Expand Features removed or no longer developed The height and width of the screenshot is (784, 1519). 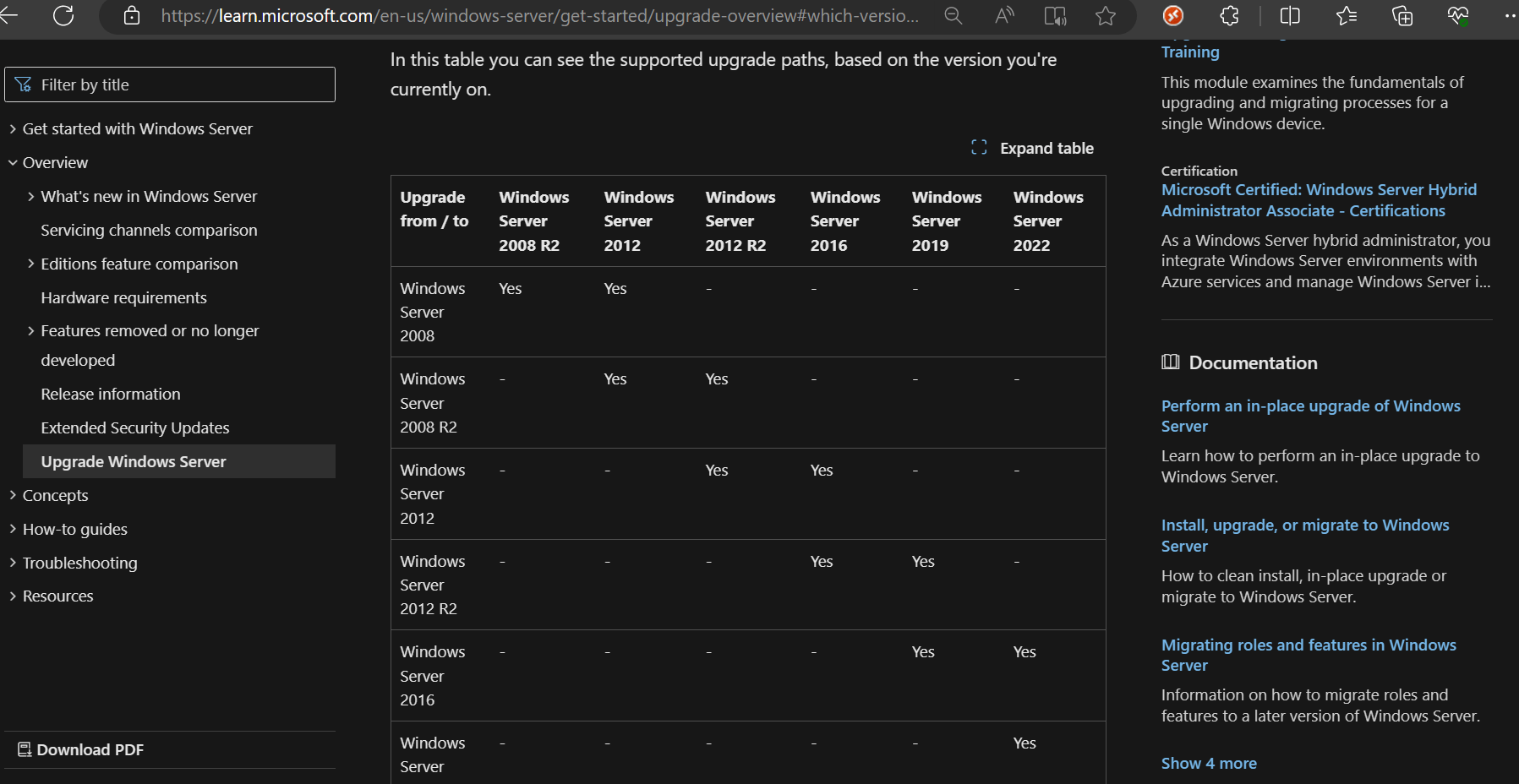[31, 330]
